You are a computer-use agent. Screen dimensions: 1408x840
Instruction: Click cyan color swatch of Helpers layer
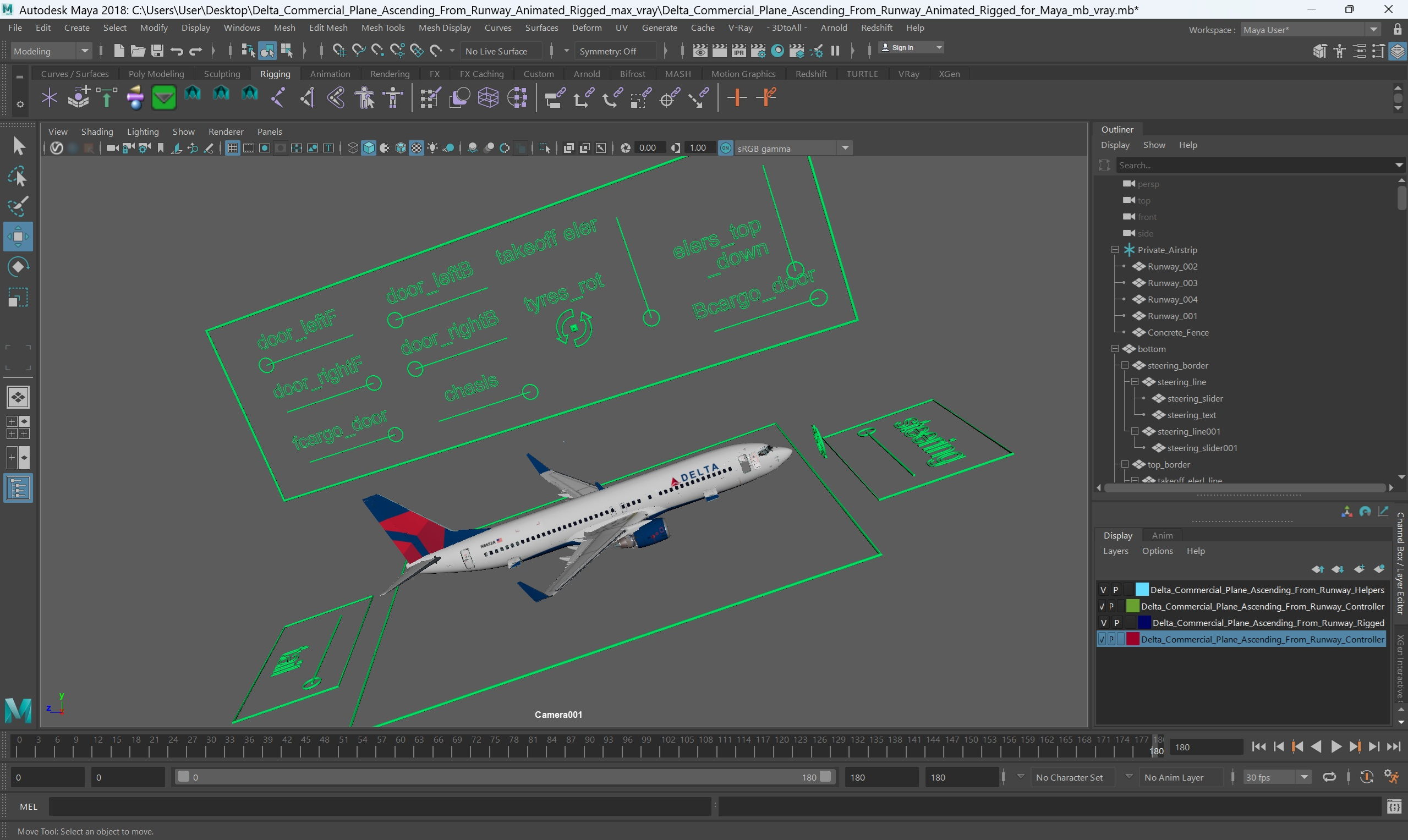1142,590
